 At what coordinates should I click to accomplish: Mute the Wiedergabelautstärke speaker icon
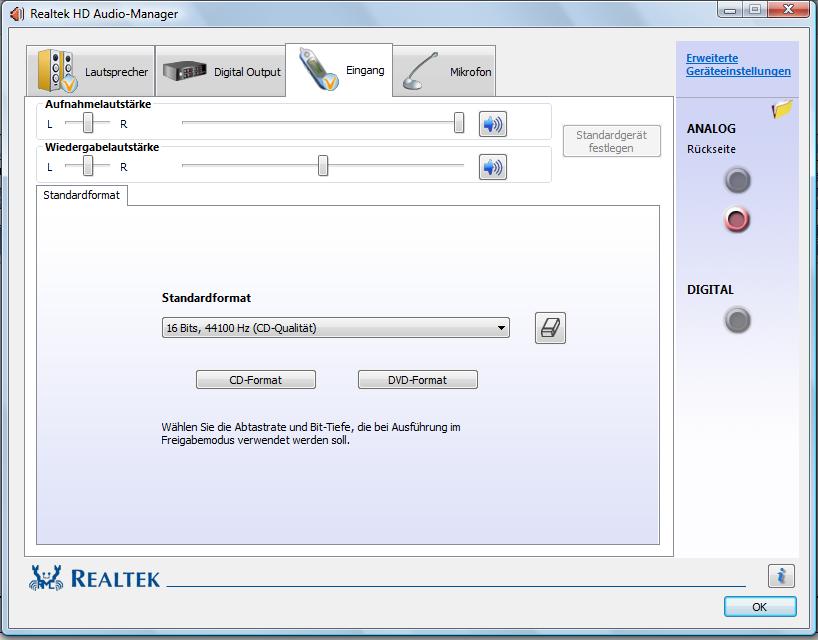click(492, 167)
